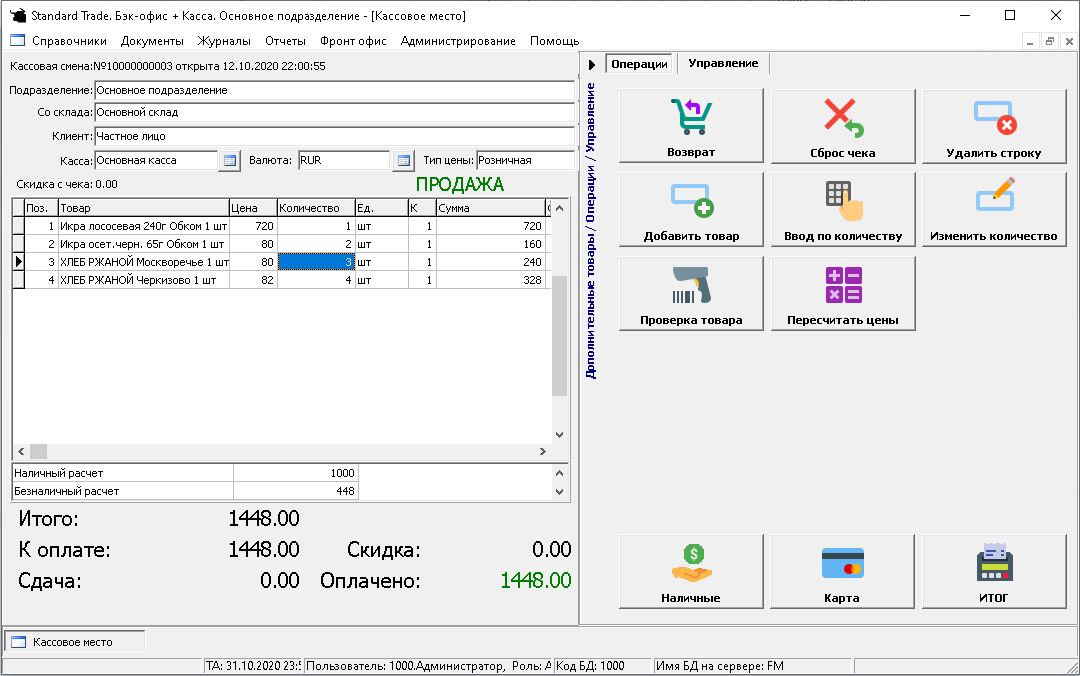Viewport: 1080px width, 676px height.
Task: Click the Кассовое место taskbar window button
Action: [x=75, y=642]
